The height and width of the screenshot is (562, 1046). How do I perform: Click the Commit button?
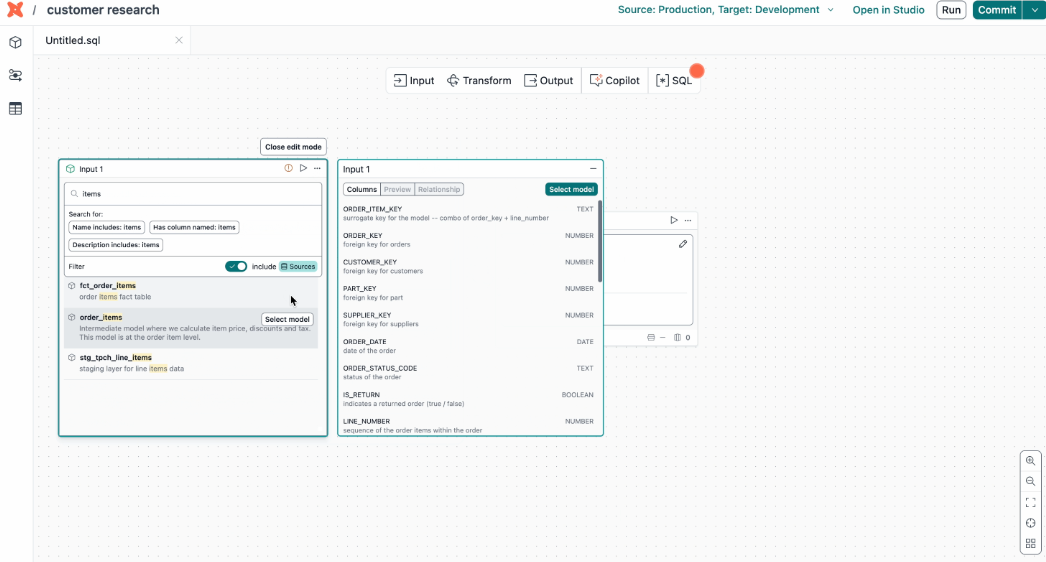pyautogui.click(x=997, y=10)
